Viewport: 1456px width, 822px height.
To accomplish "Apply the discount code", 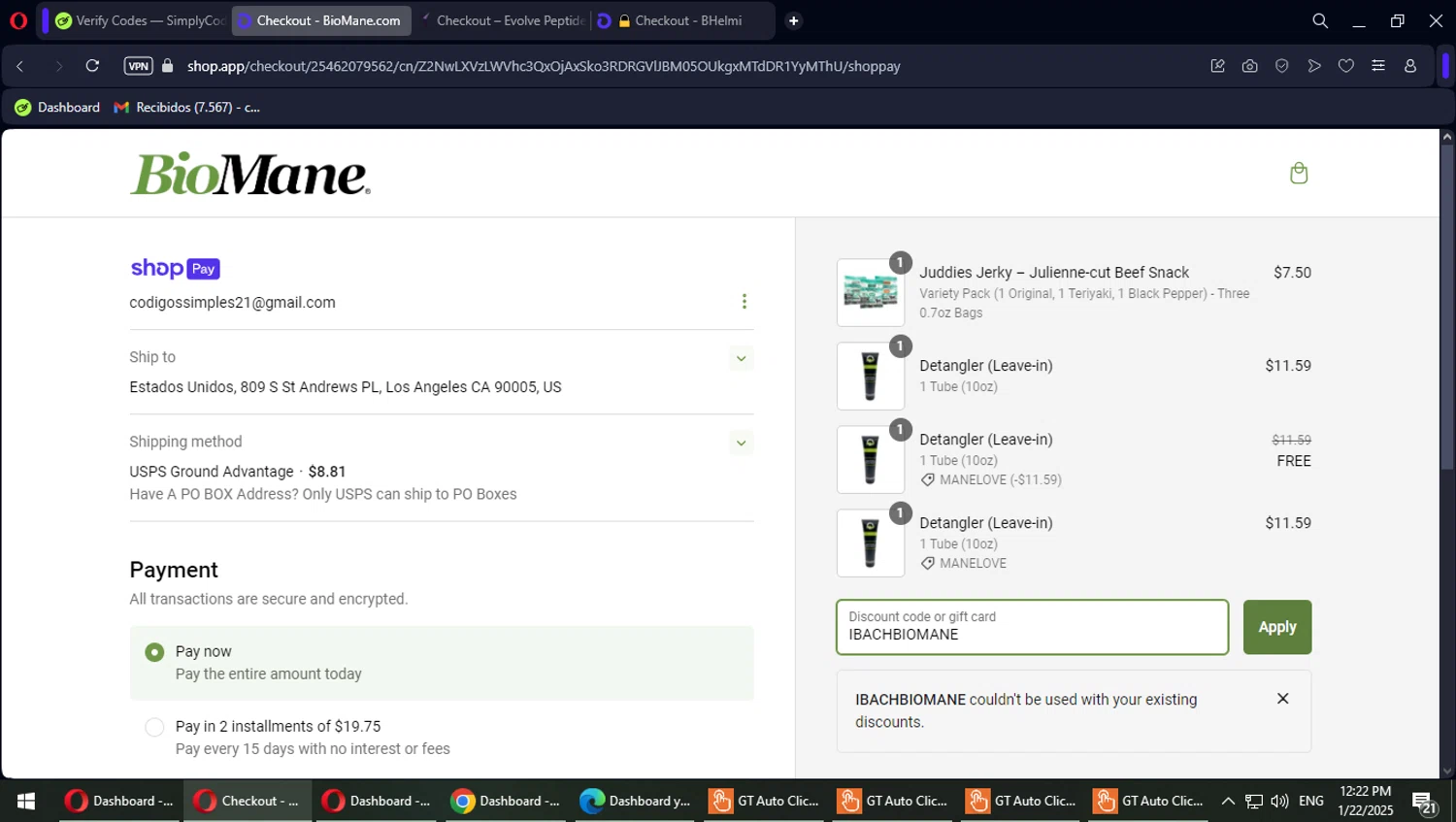I will click(x=1277, y=627).
